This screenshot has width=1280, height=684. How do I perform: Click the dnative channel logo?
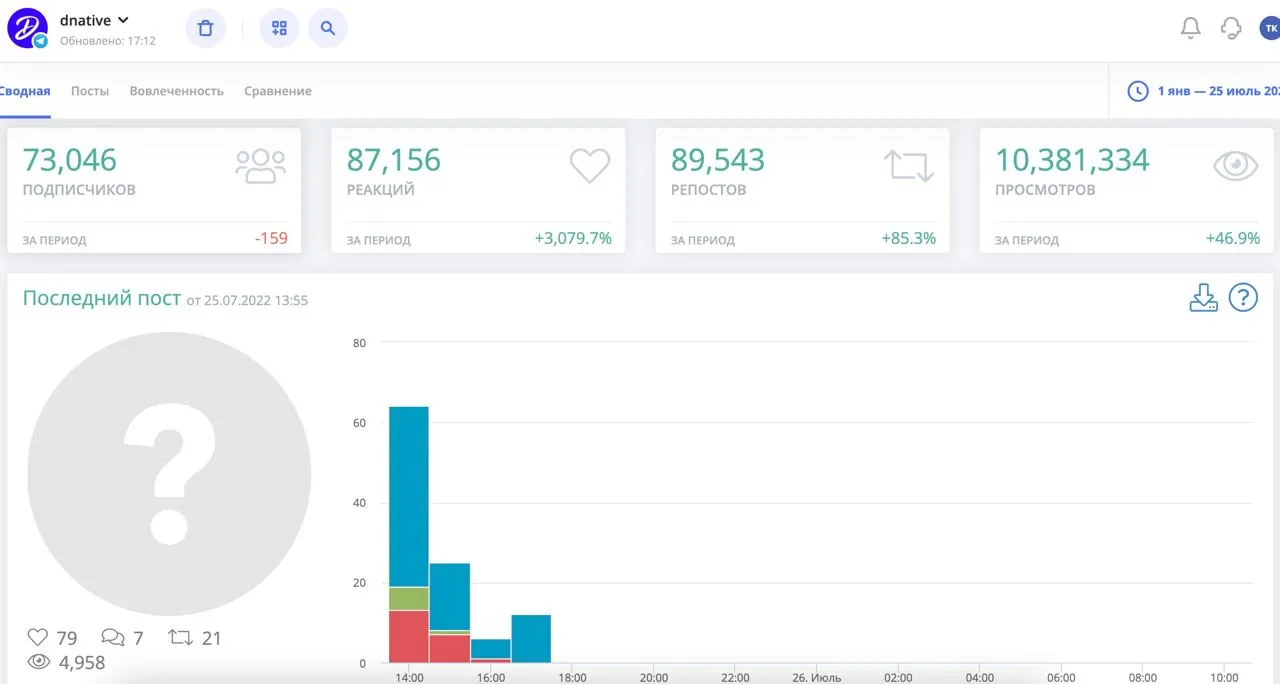coord(27,28)
